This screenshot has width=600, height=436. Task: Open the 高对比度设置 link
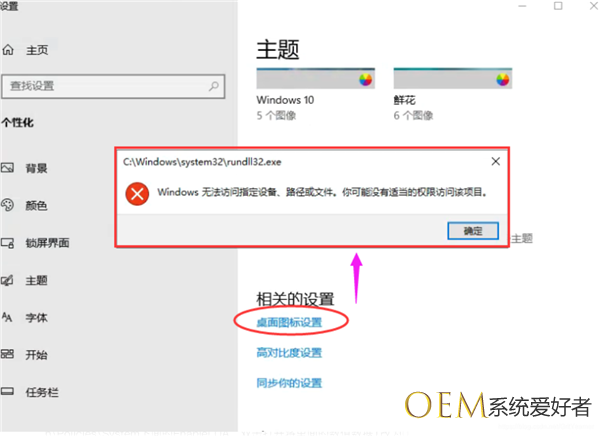tap(289, 353)
